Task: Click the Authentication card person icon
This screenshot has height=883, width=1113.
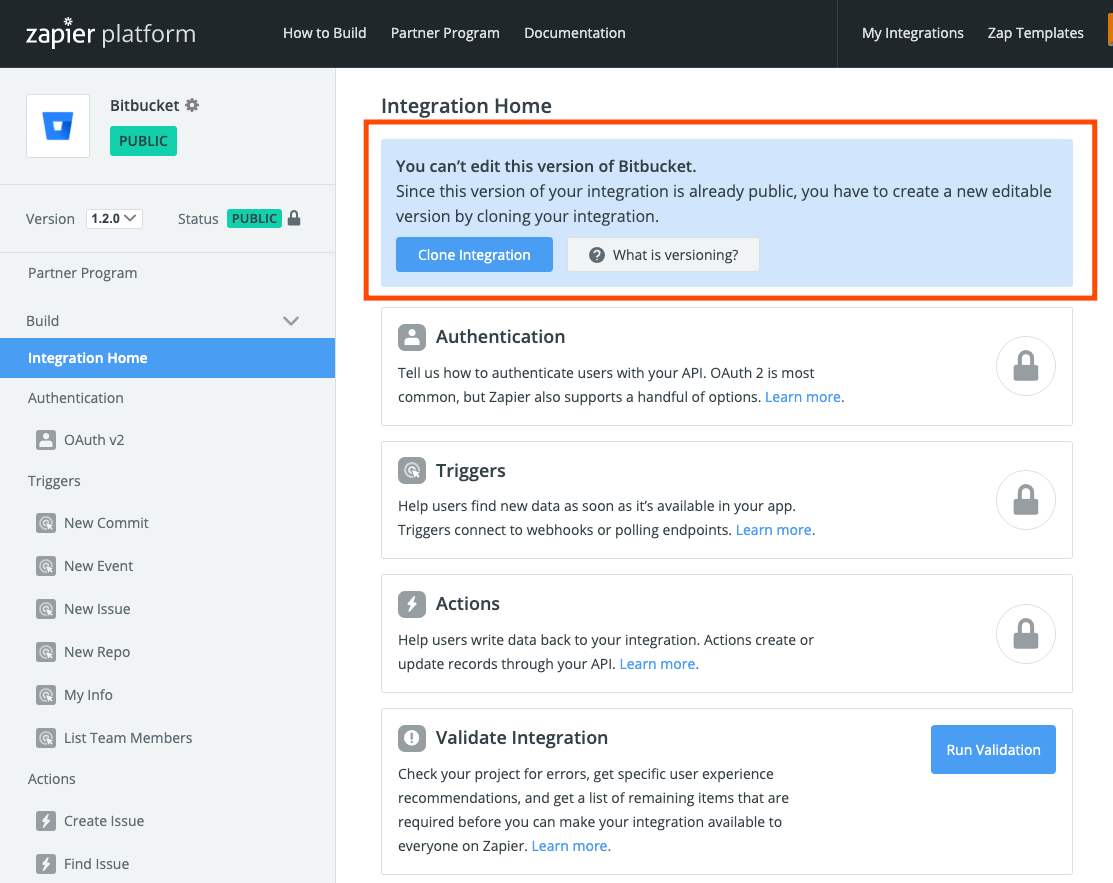Action: tap(412, 337)
